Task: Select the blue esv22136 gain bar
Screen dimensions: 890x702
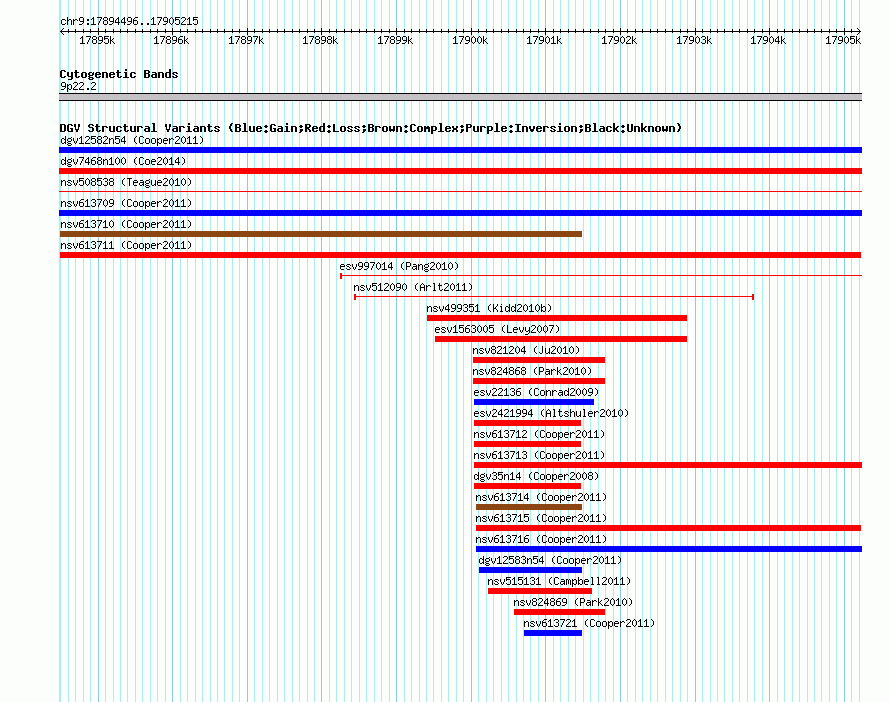Action: (534, 402)
